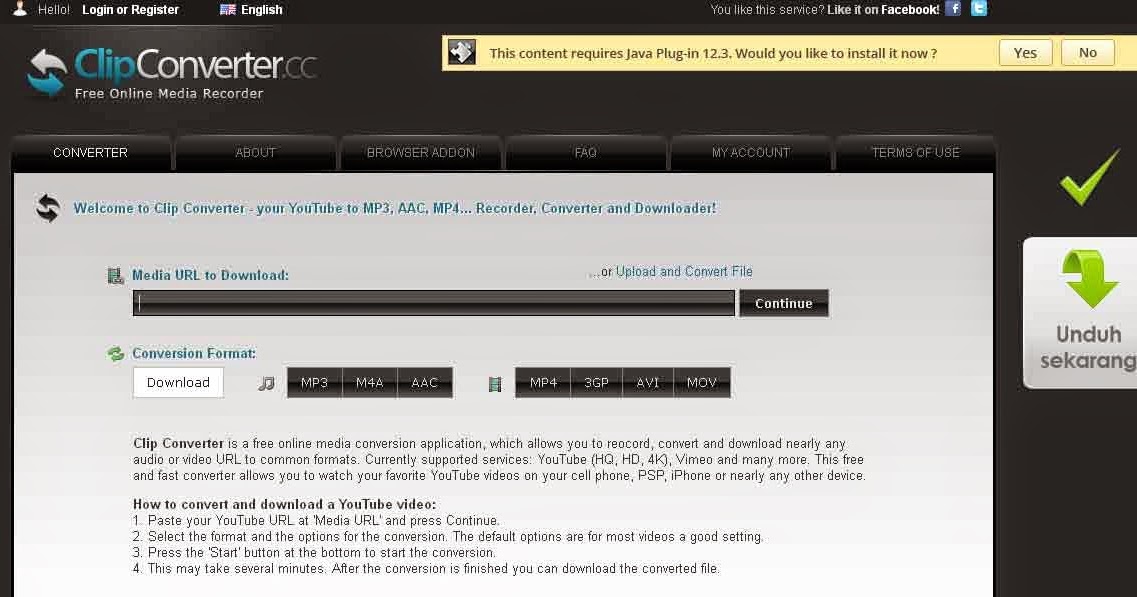View the Terms of Use tab

coord(915,153)
